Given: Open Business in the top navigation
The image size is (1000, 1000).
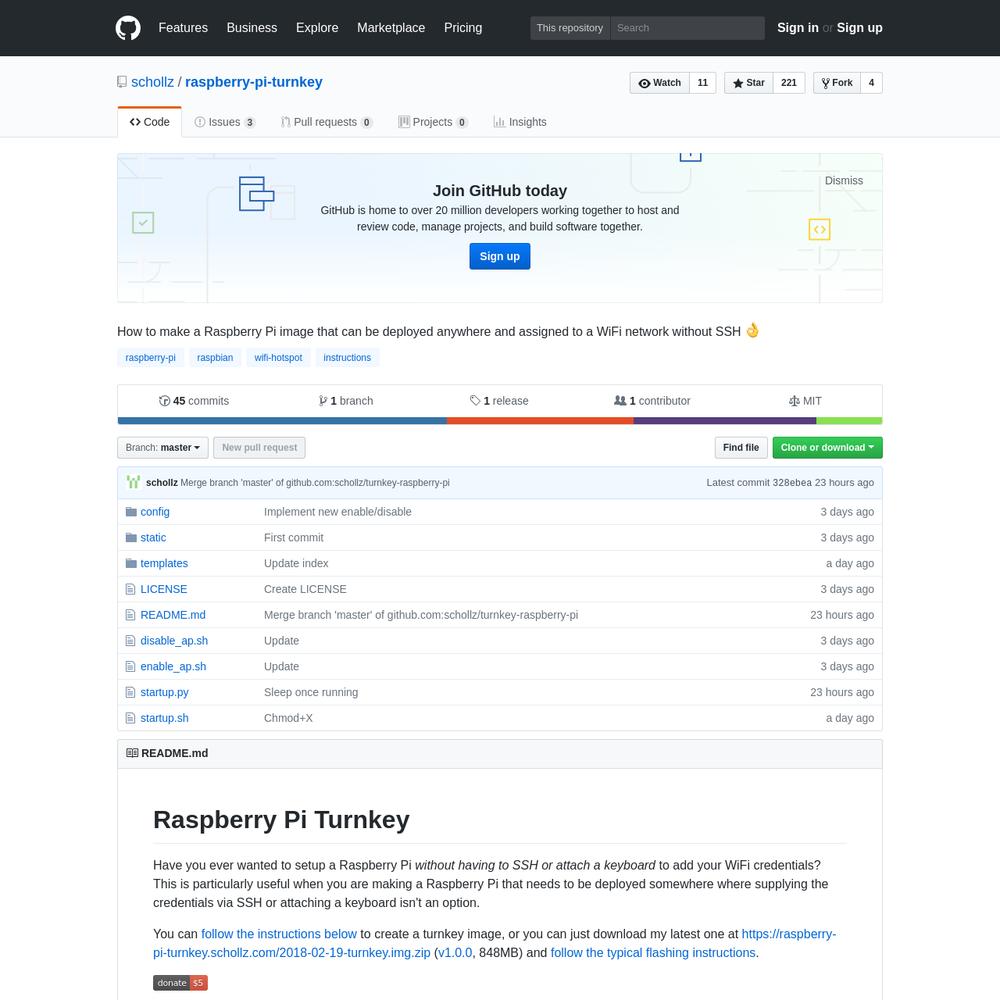Looking at the screenshot, I should click(252, 28).
